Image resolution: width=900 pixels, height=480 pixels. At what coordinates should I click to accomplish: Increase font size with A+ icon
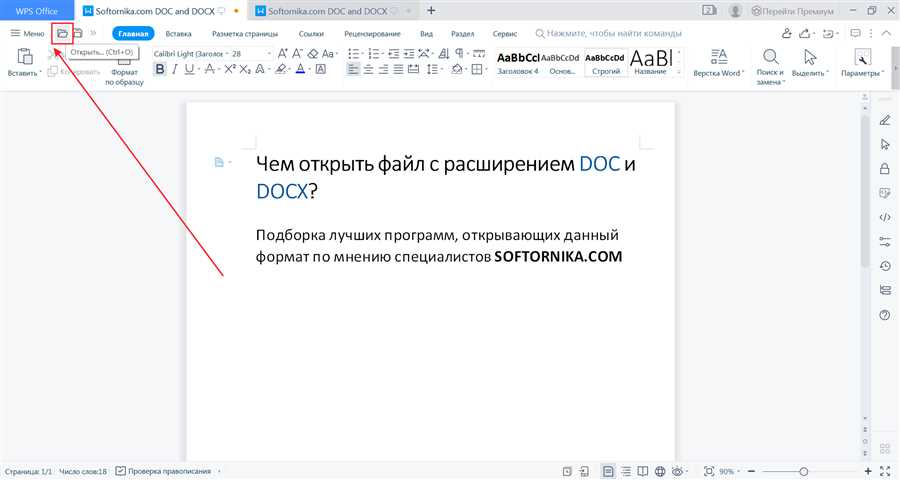pyautogui.click(x=282, y=53)
